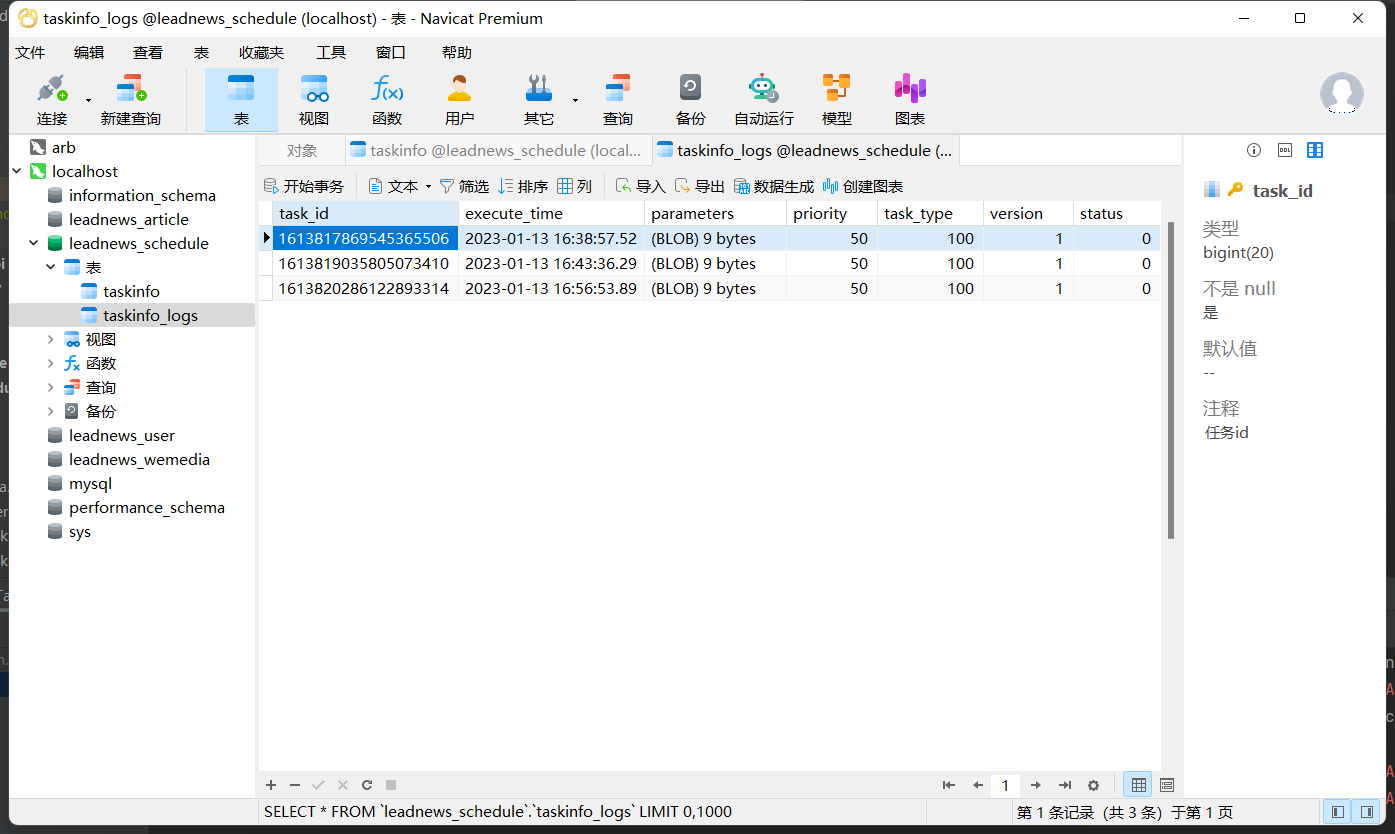
Task: Open the 查询 (Query) toolbar icon
Action: pos(618,100)
